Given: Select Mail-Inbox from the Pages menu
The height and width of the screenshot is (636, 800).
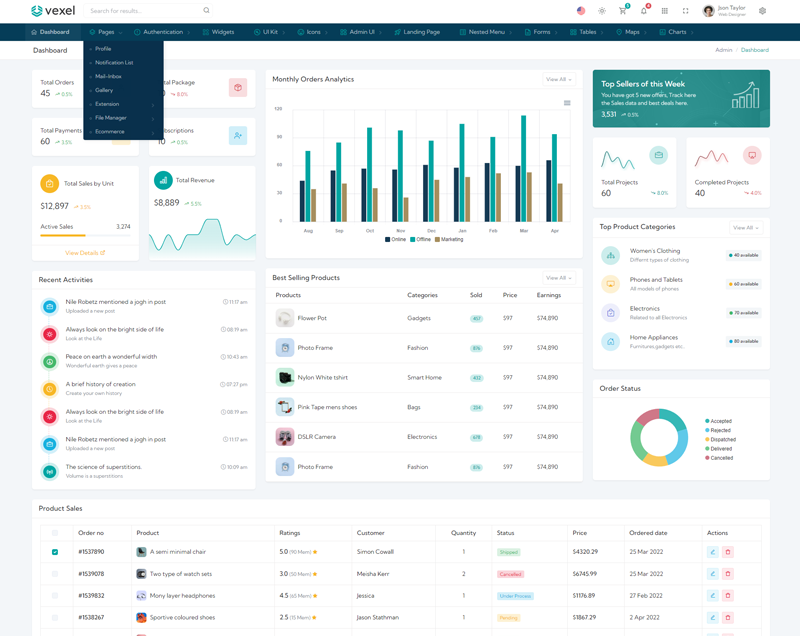Looking at the screenshot, I should pyautogui.click(x=108, y=77).
